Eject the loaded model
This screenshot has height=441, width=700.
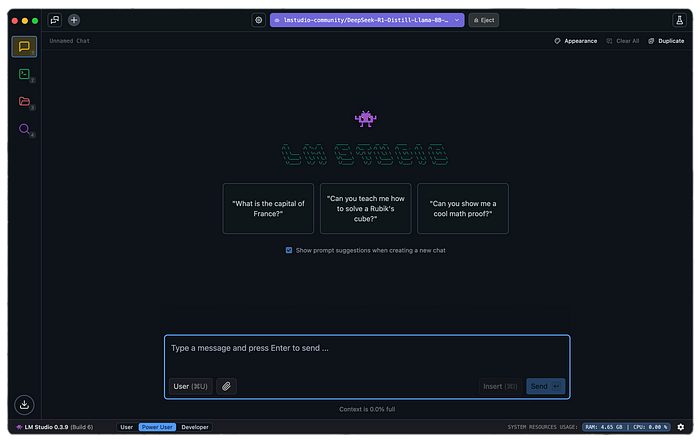pyautogui.click(x=483, y=20)
